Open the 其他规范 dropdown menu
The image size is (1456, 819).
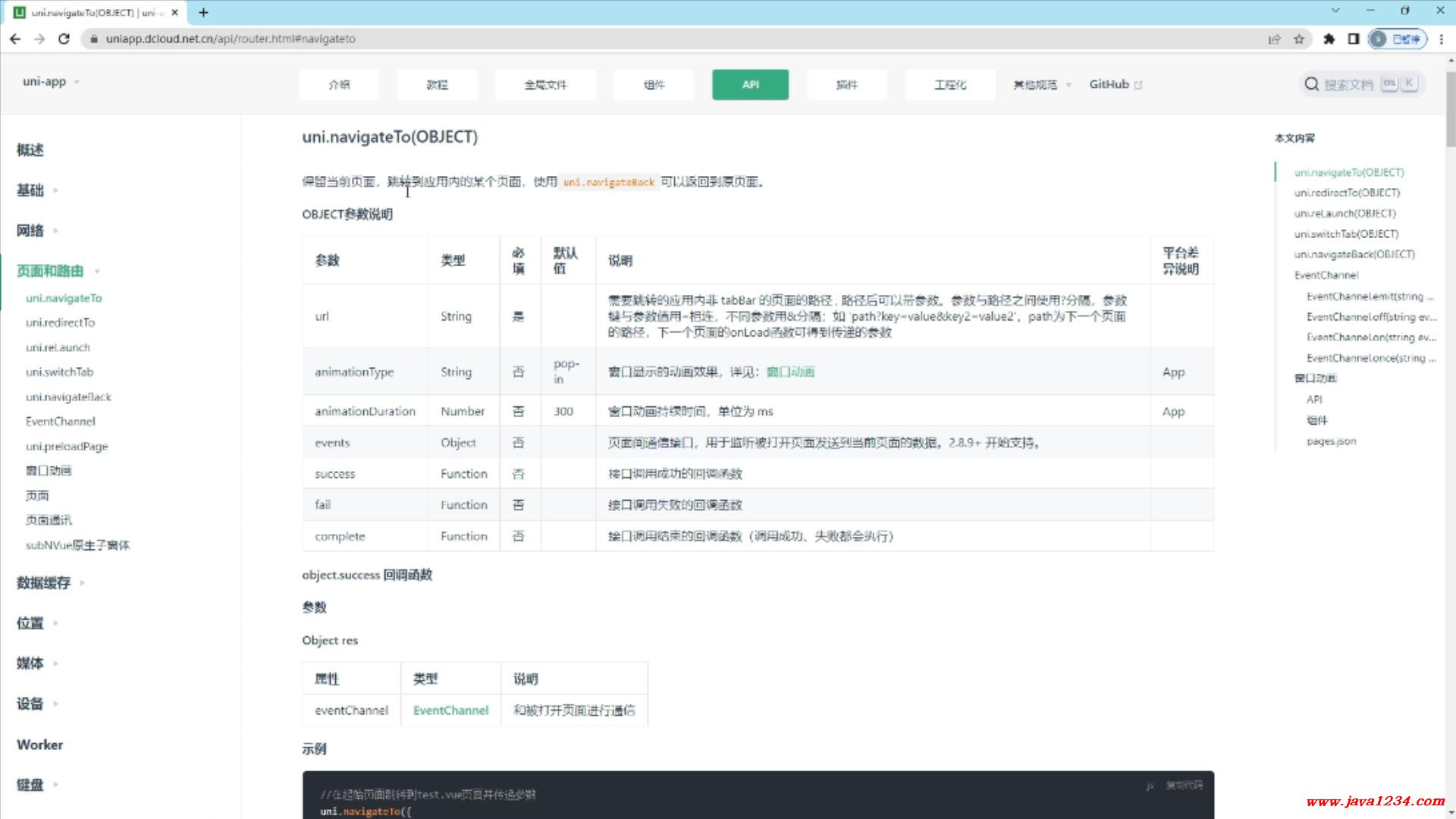pyautogui.click(x=1042, y=84)
